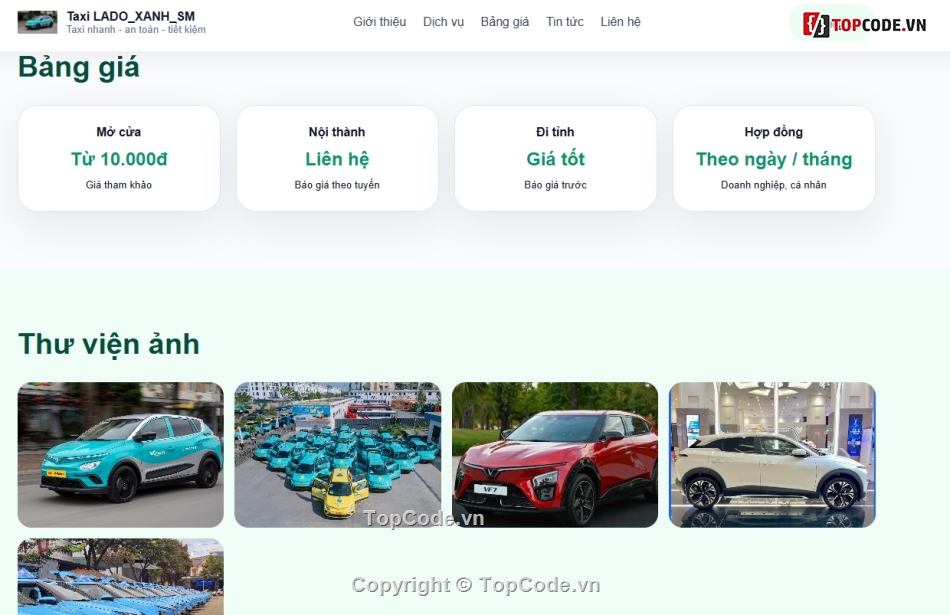Open the Taxi LADO_XANH_SM site title
The image size is (950, 615).
pyautogui.click(x=131, y=16)
